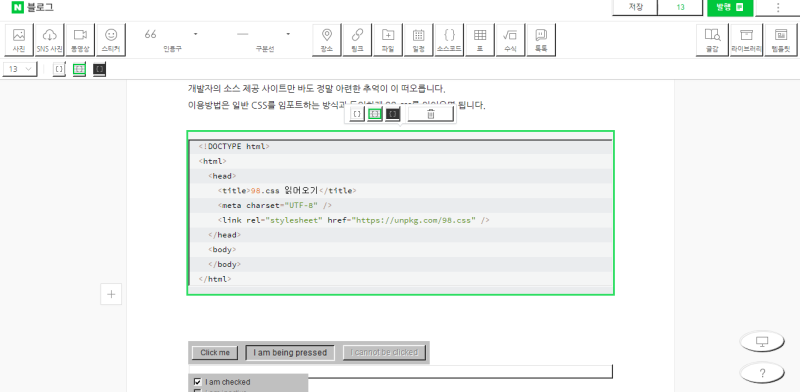Click the paragraph starting '이용방법은 일반 CSS를'
The image size is (800, 392).
pyautogui.click(x=337, y=106)
